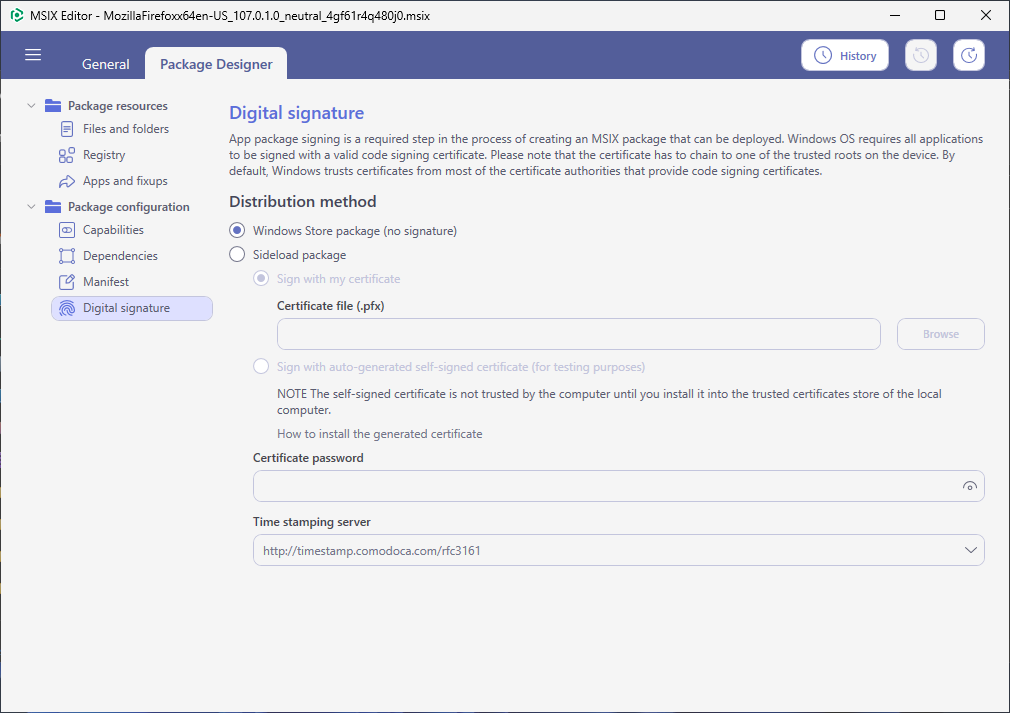Click the Distribution method heading

[303, 202]
